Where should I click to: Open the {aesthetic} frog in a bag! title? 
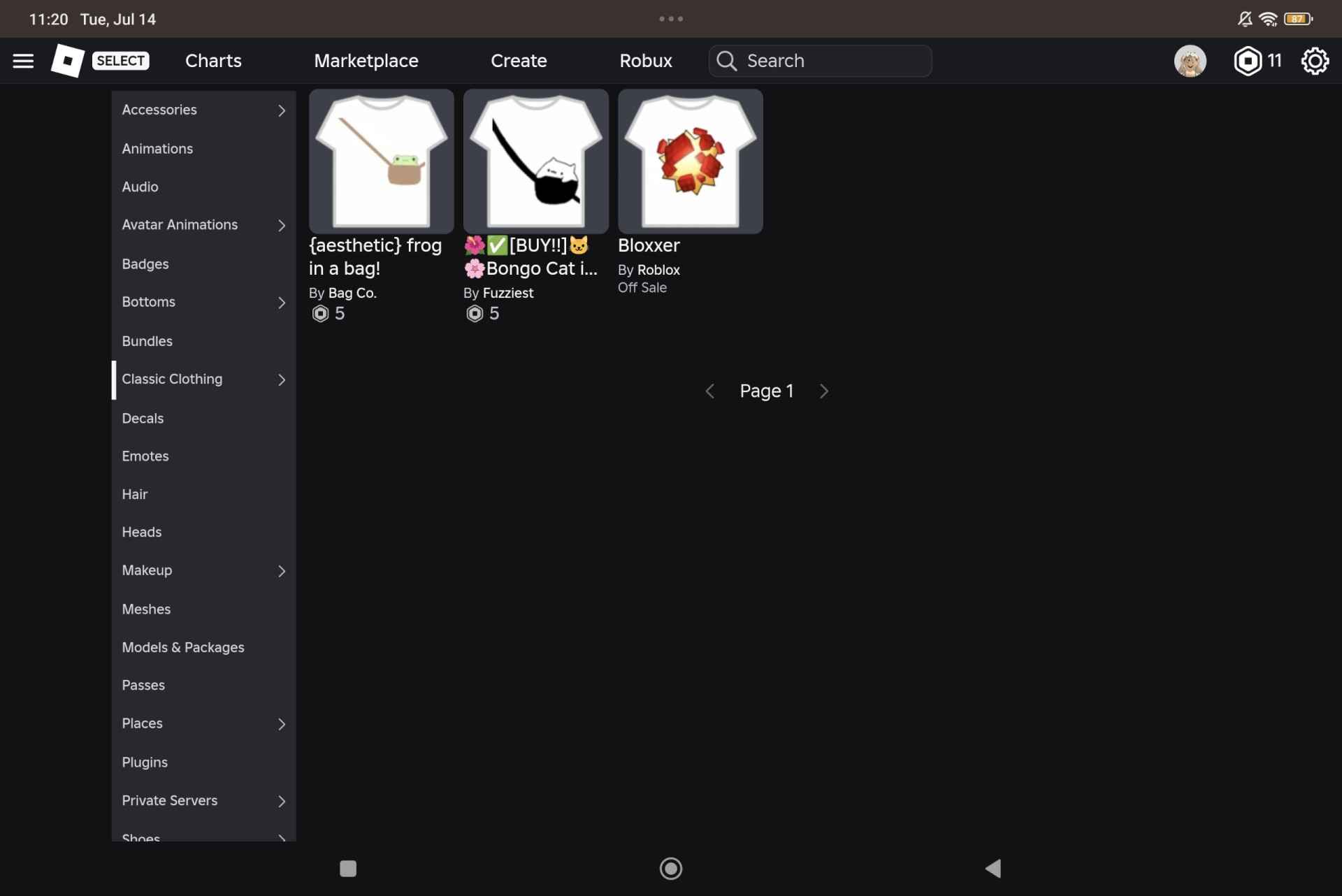pyautogui.click(x=375, y=256)
